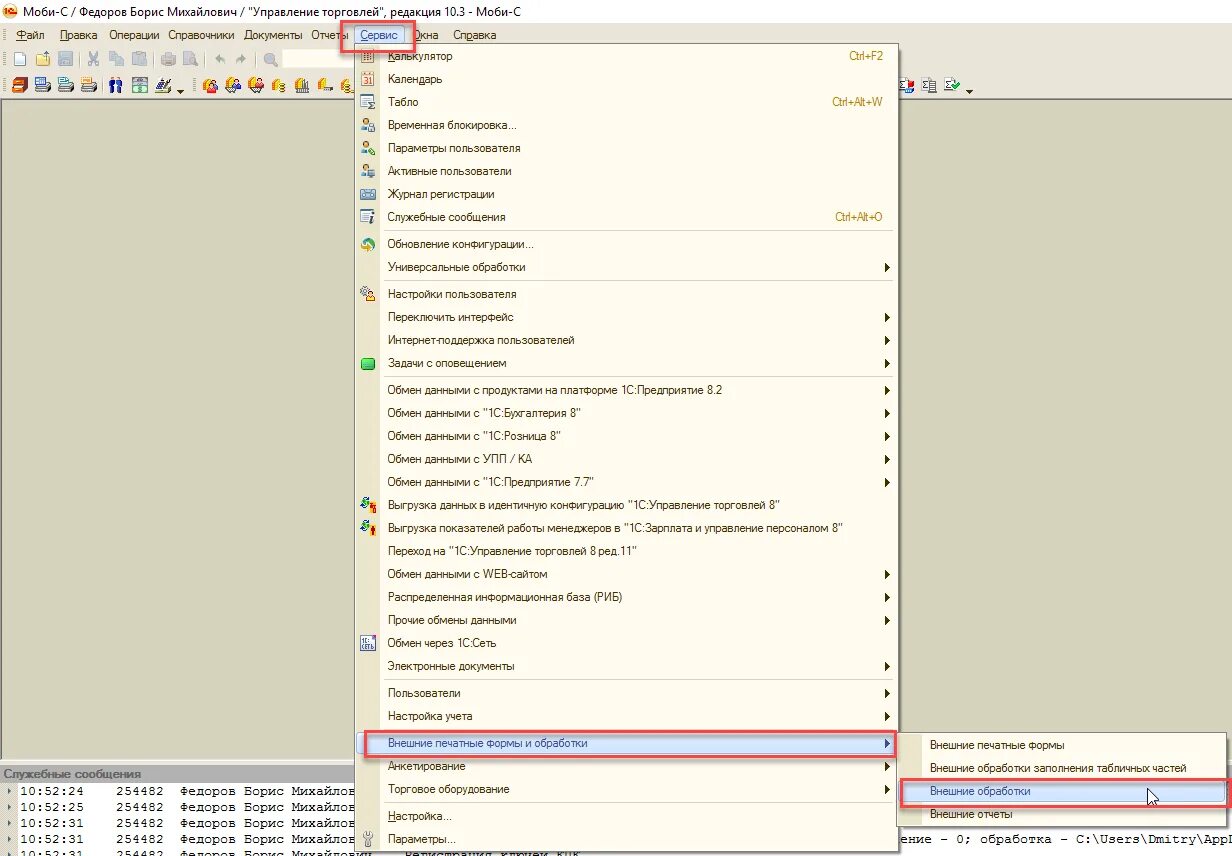Click the New document toolbar icon

coord(20,59)
